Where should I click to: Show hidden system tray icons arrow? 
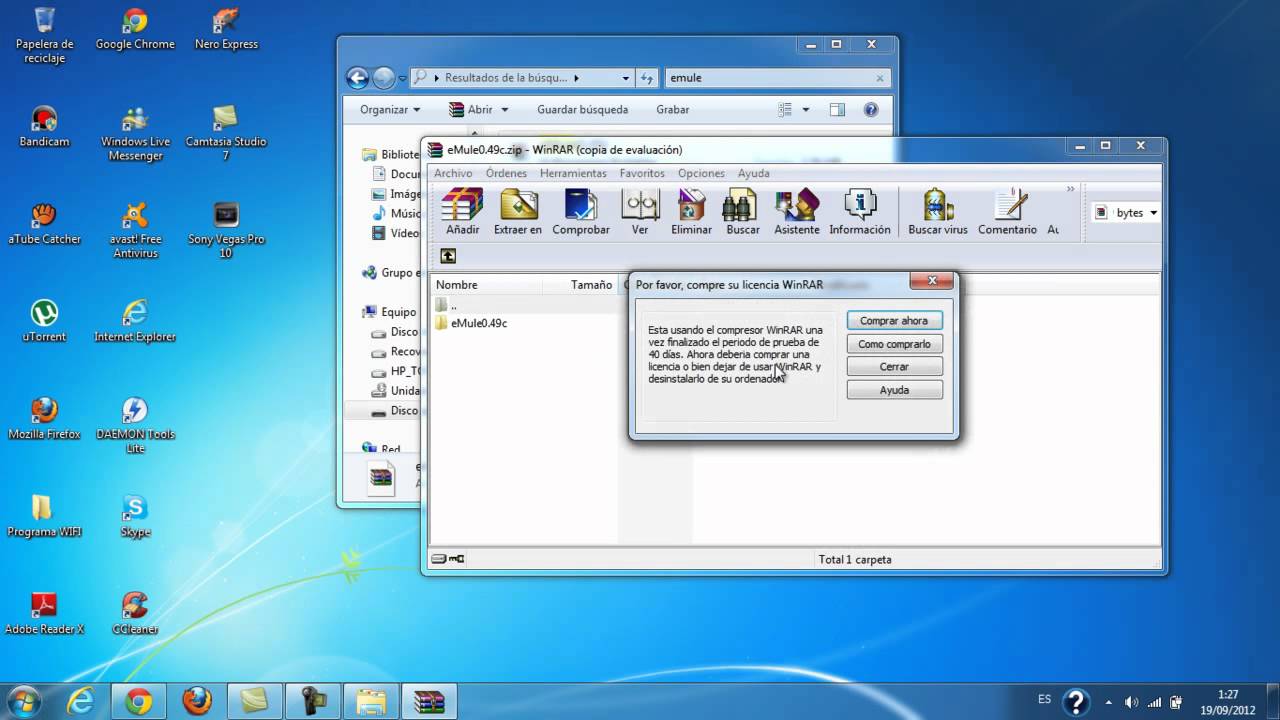click(x=1108, y=701)
